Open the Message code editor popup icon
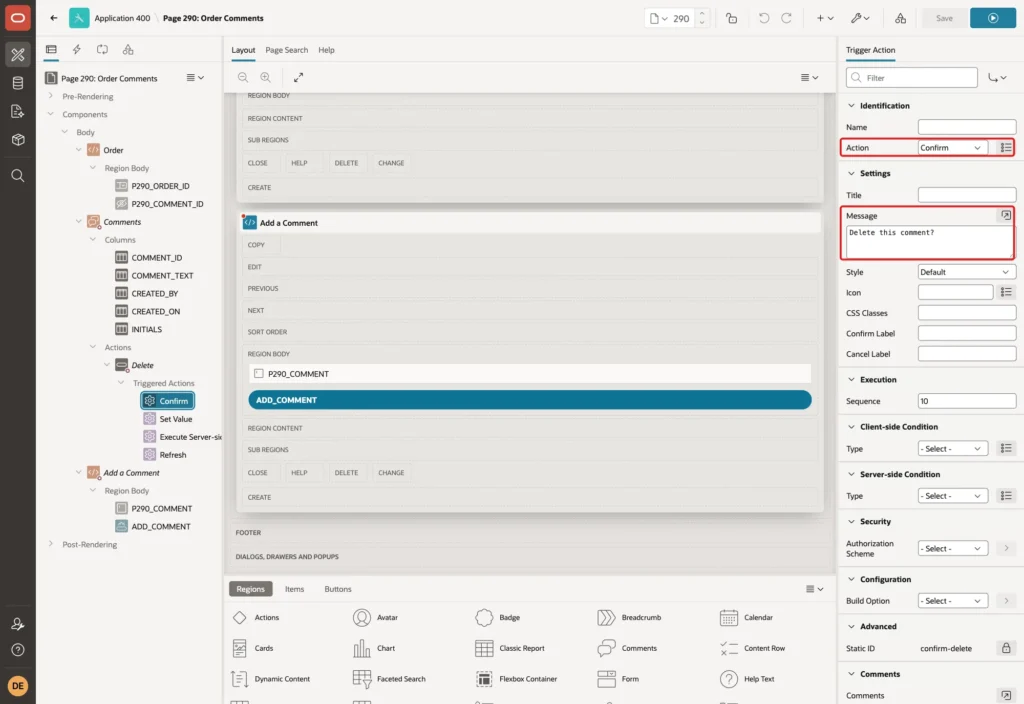The width and height of the screenshot is (1024, 704). [x=1006, y=216]
